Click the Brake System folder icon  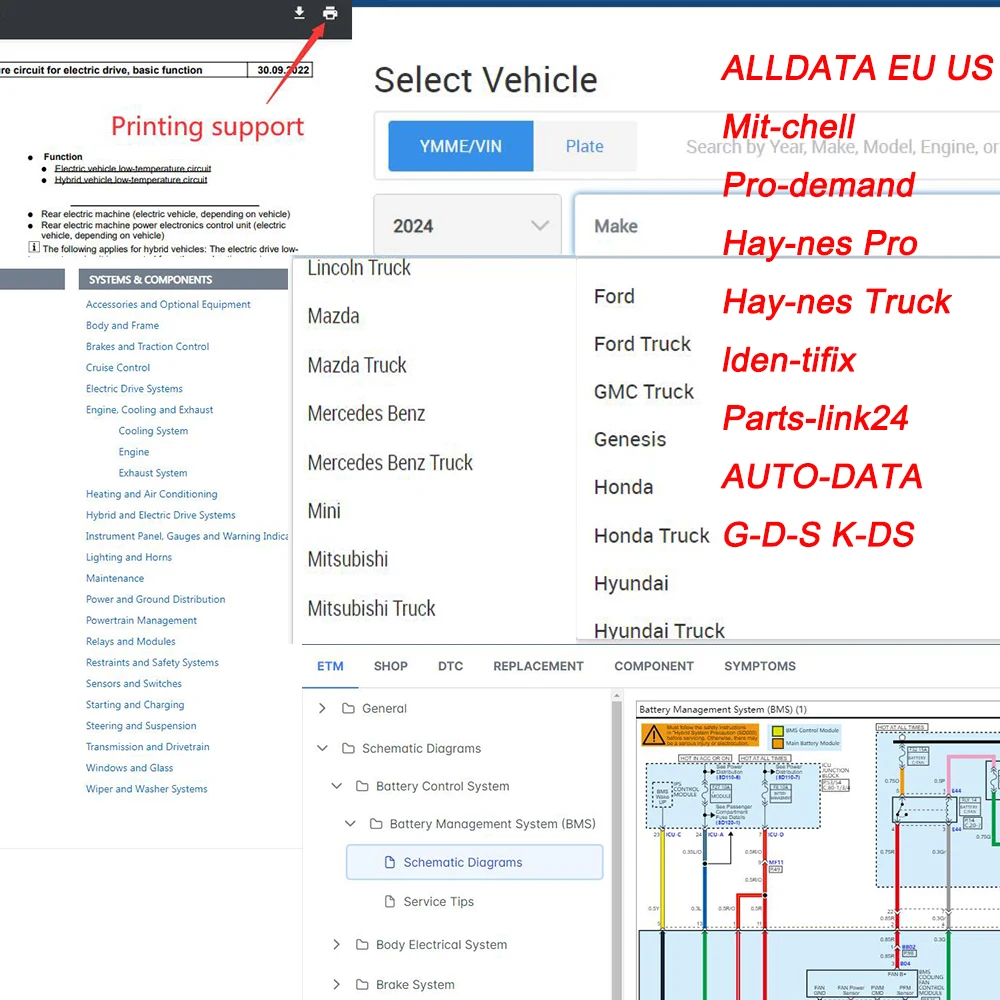[362, 985]
